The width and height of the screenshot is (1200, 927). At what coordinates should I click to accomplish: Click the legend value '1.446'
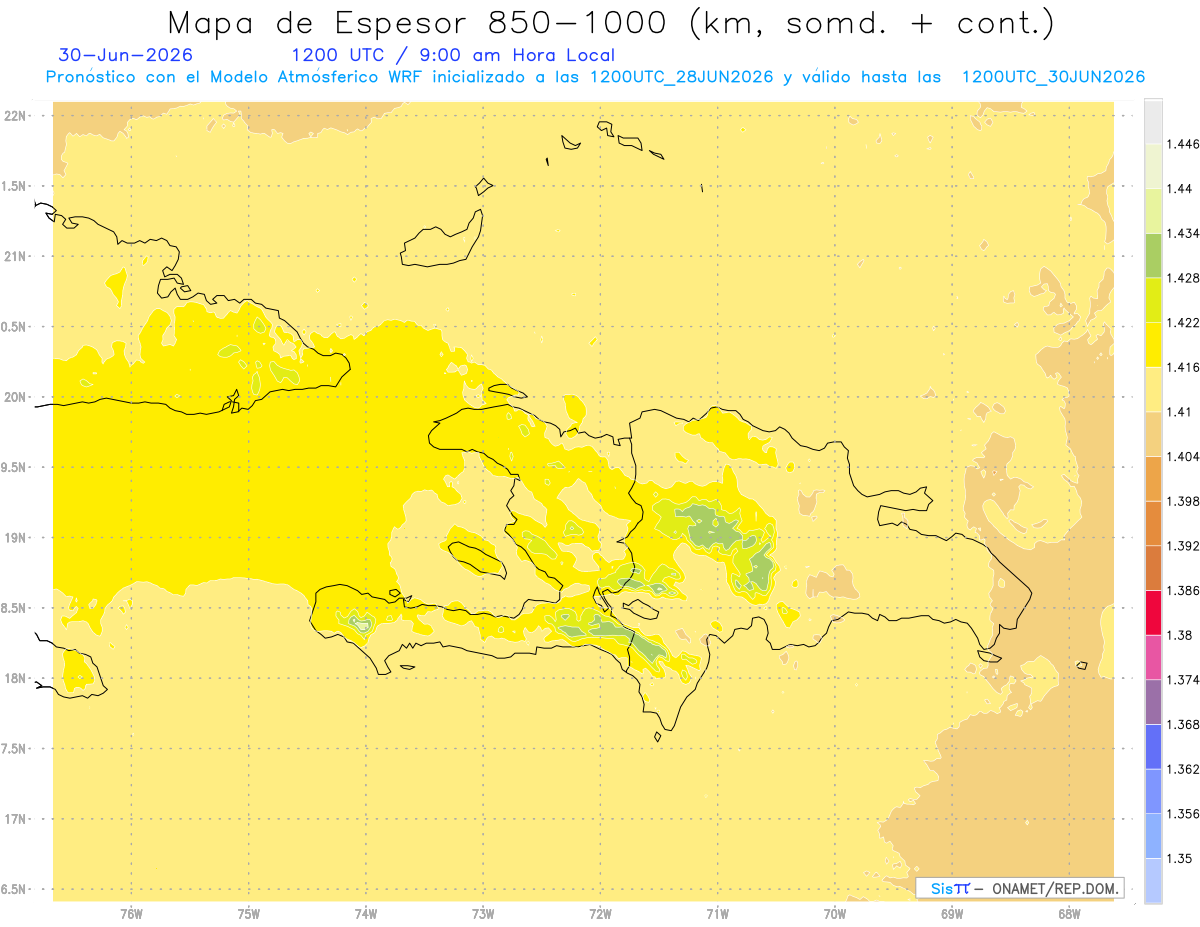pyautogui.click(x=1183, y=144)
